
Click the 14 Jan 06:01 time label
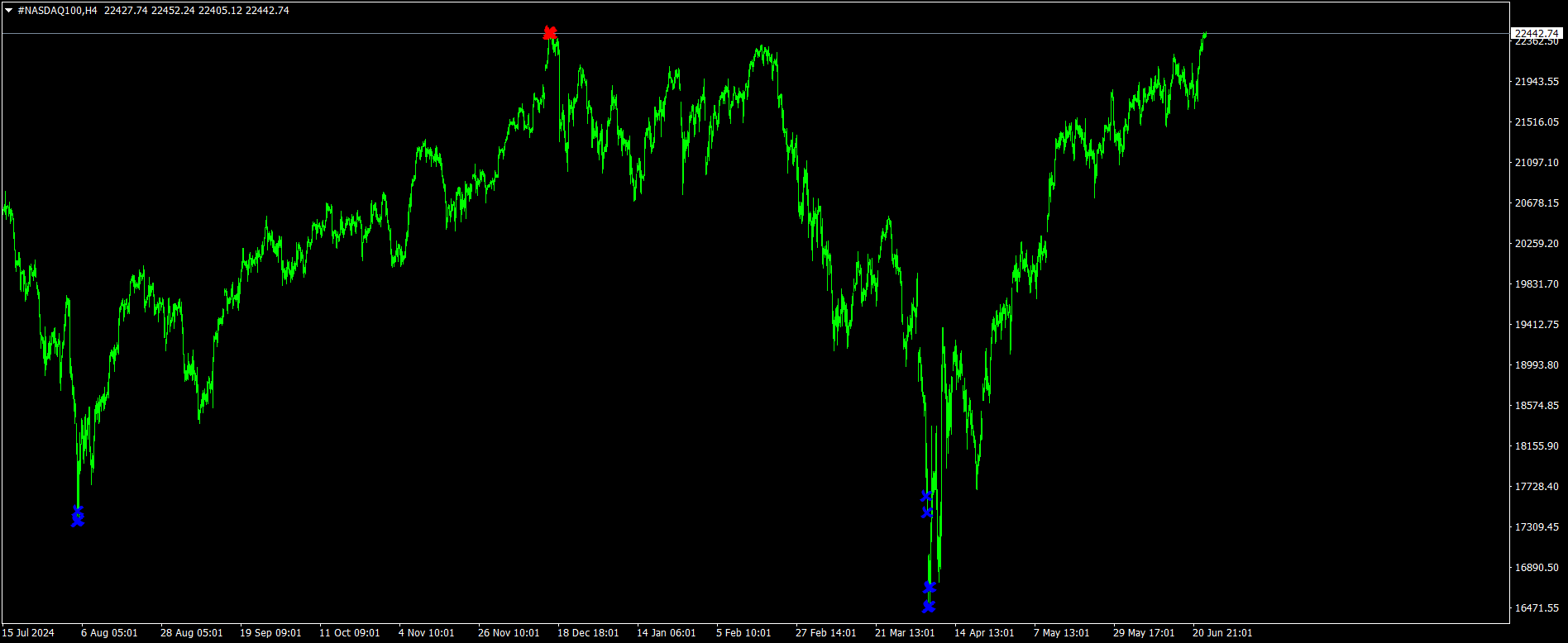(x=667, y=633)
